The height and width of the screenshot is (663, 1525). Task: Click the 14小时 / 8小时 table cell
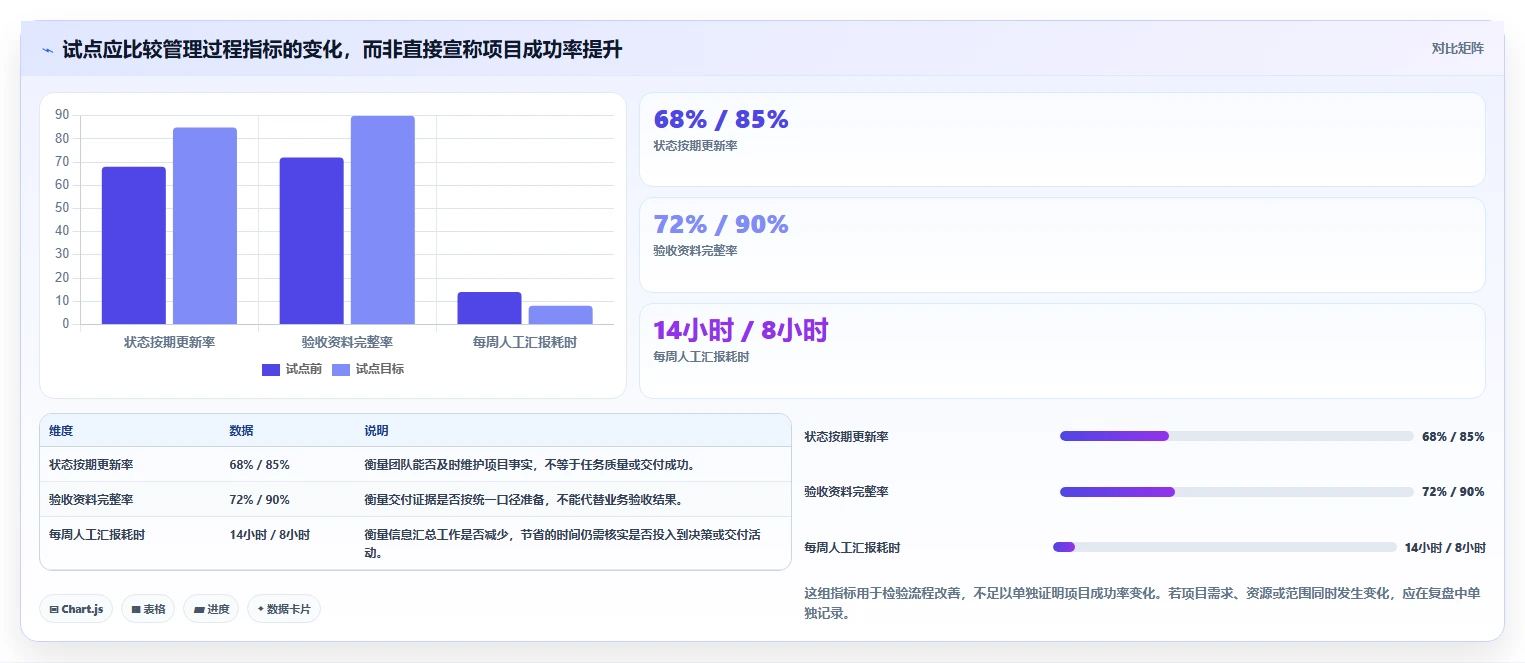270,535
